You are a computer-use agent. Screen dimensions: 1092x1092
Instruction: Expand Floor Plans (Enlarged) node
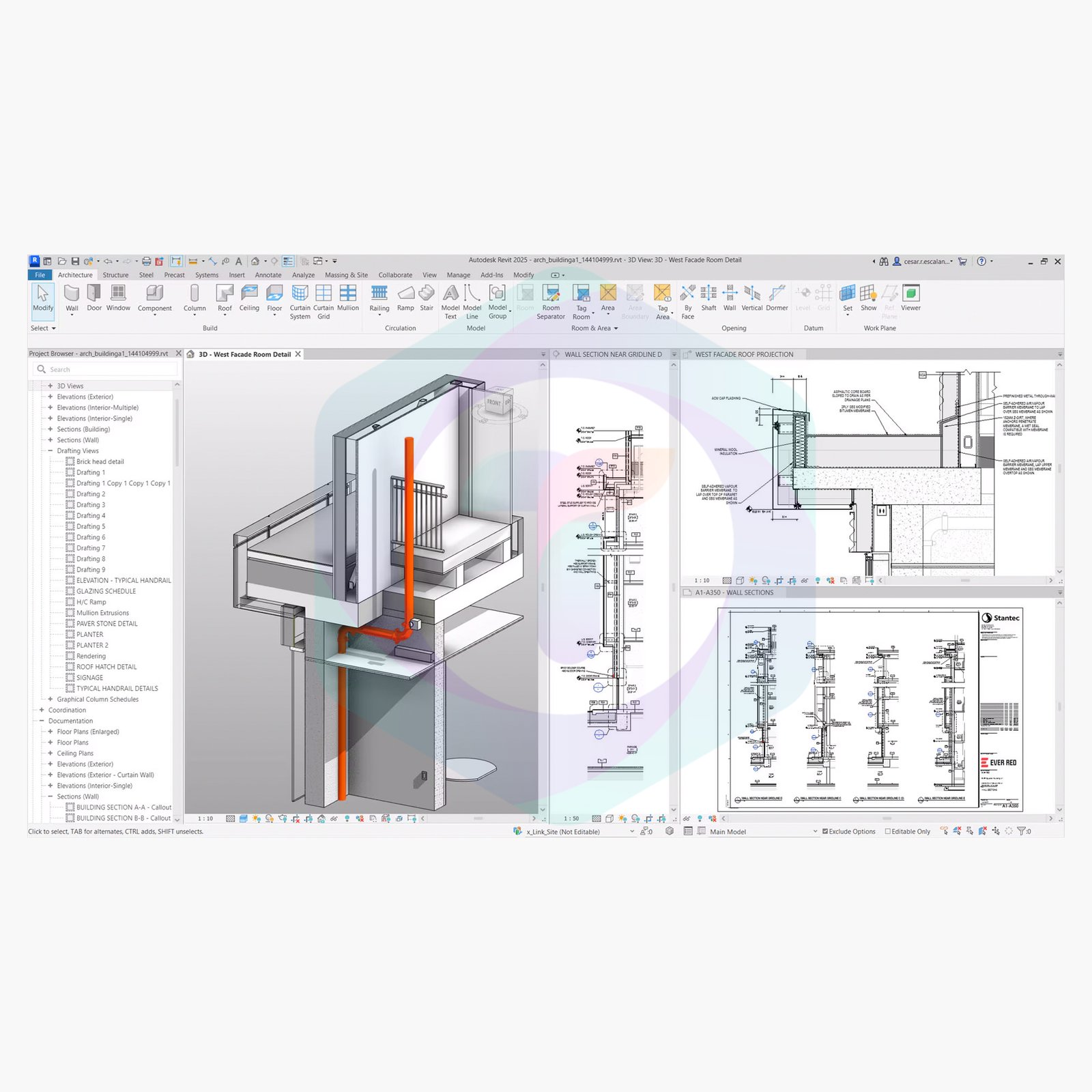51,732
